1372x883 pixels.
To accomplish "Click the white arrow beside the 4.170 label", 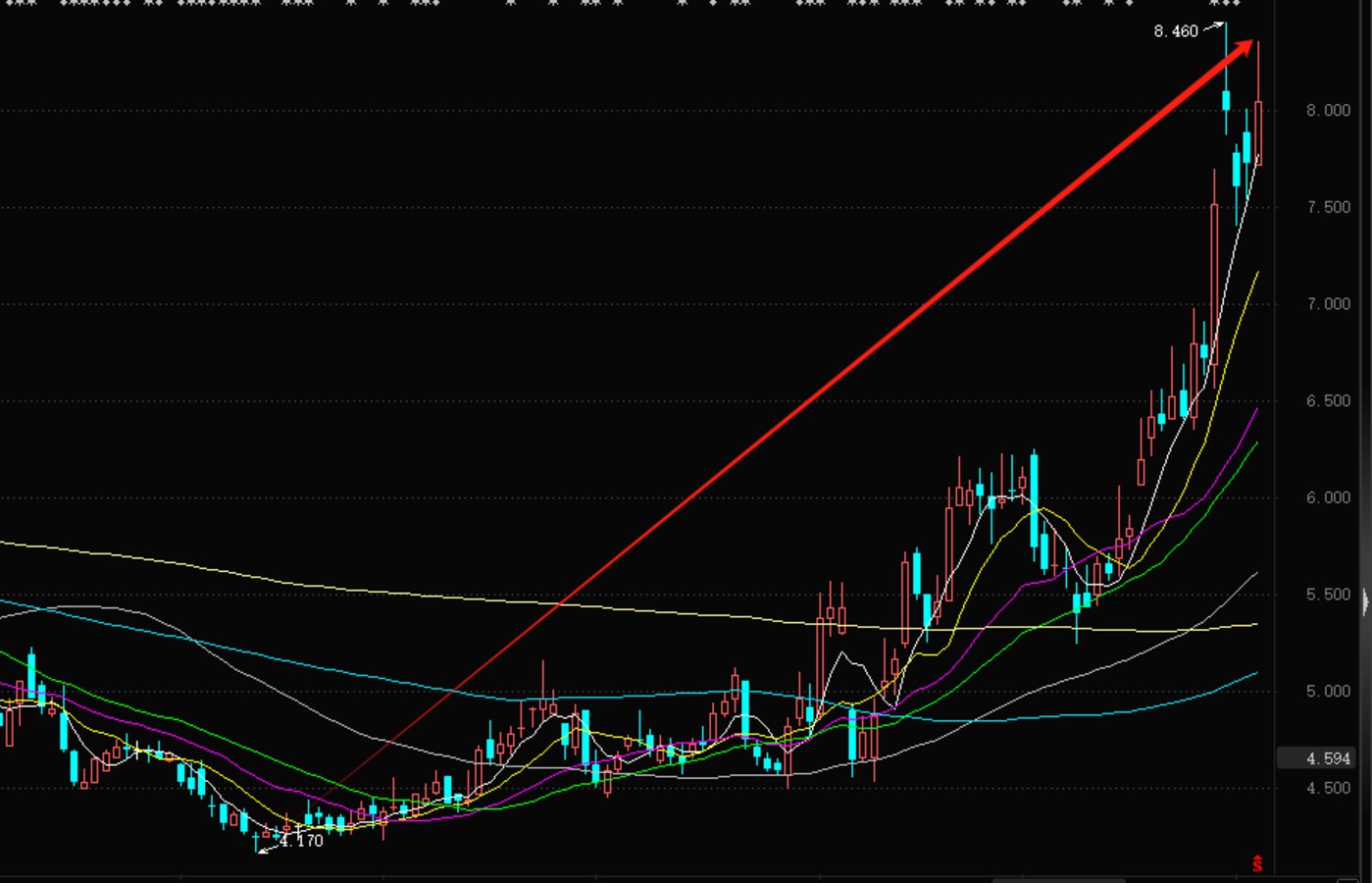I will [x=267, y=846].
